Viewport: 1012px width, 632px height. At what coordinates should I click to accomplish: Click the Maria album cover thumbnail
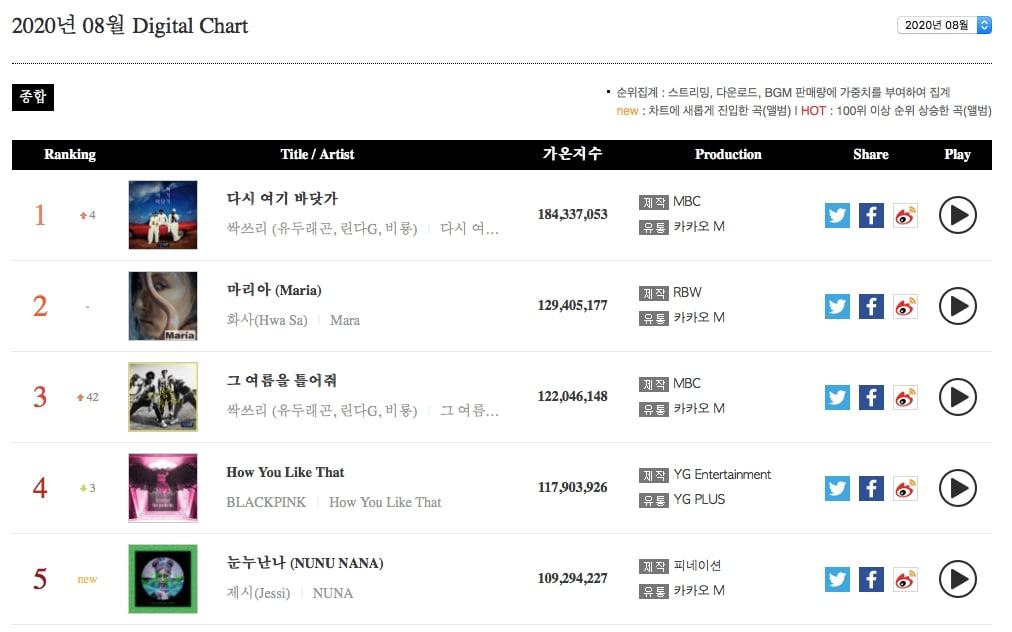pos(163,306)
